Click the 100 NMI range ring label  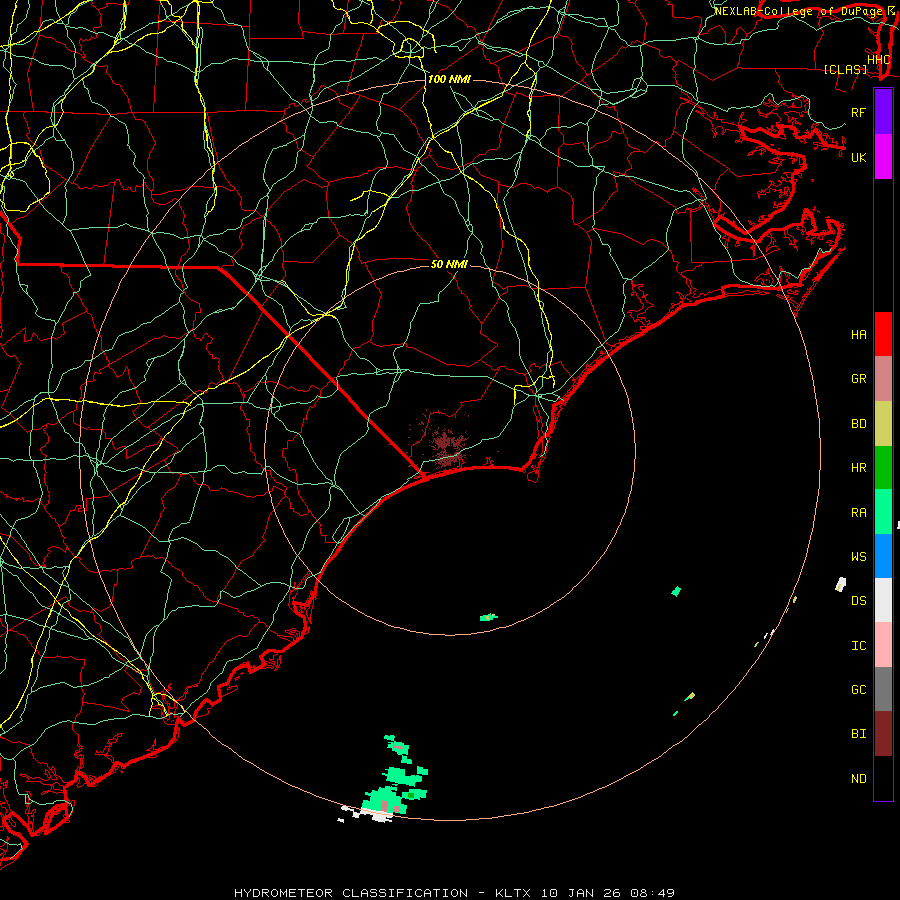coord(449,79)
